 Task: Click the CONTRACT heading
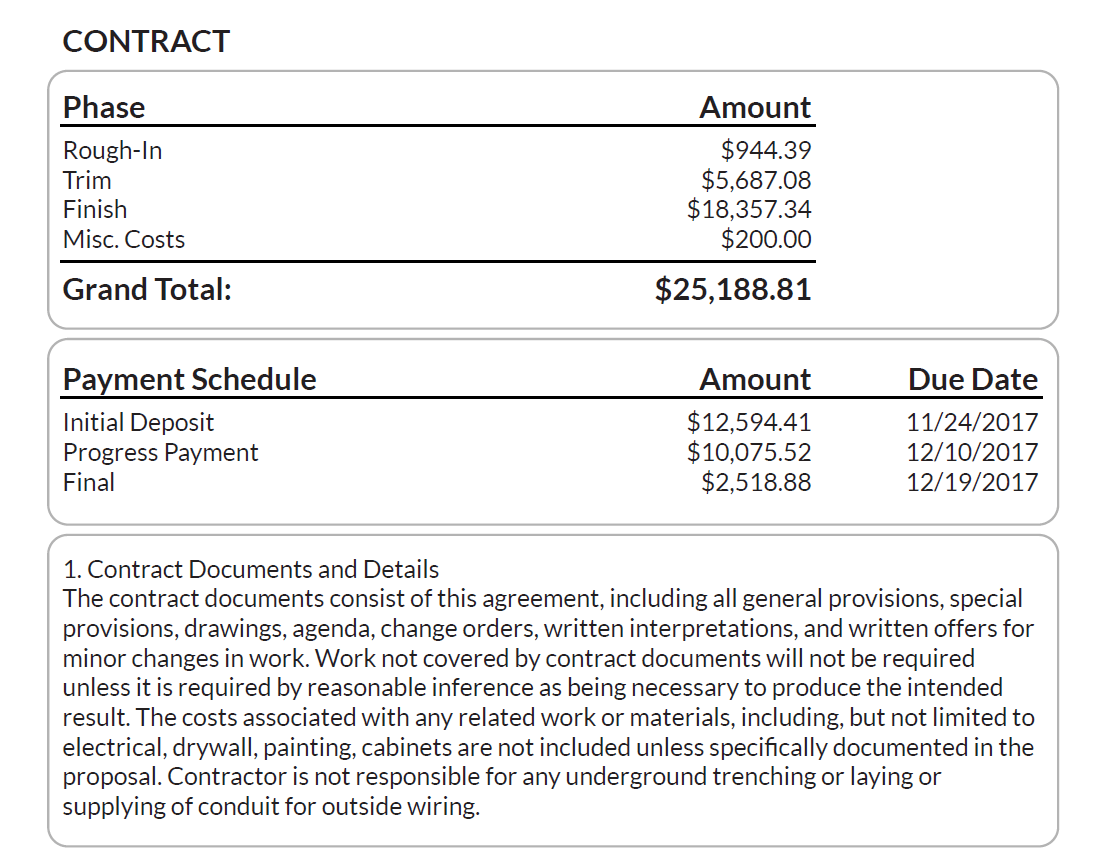(x=146, y=41)
